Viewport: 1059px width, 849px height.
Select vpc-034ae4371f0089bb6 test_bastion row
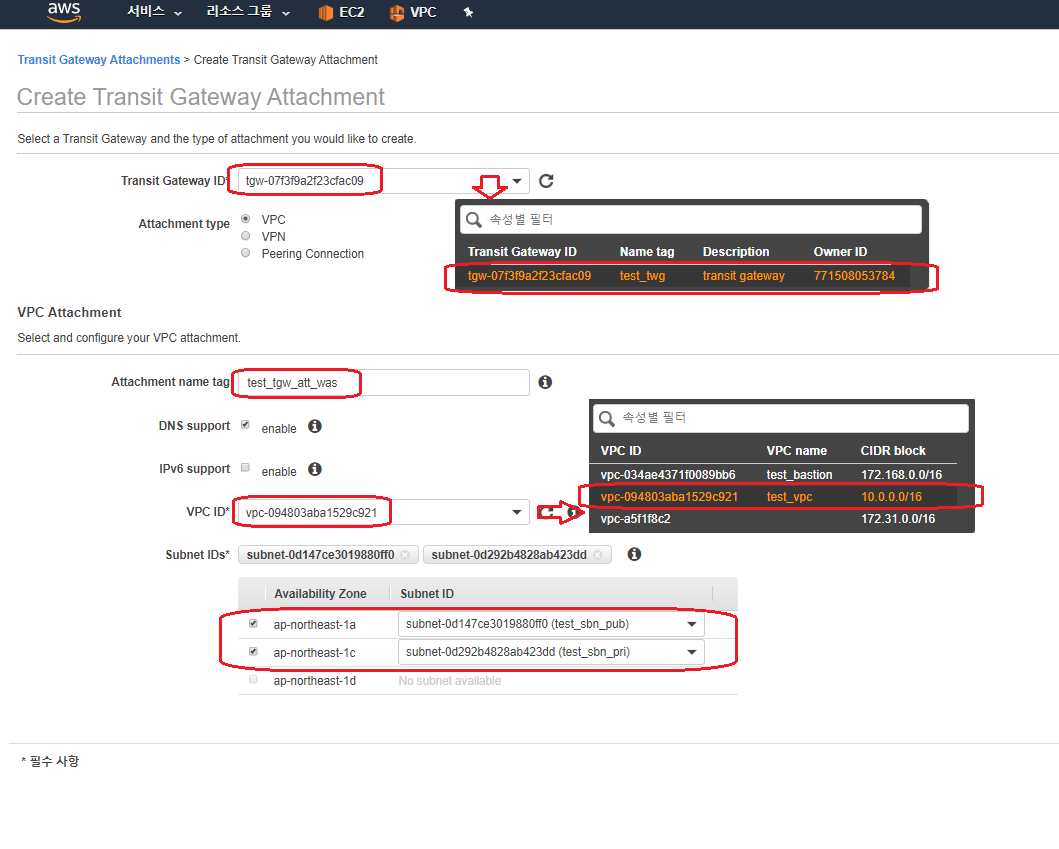pos(773,475)
